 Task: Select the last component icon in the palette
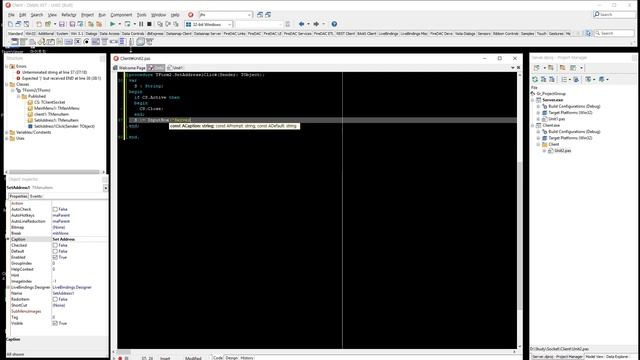(150, 42)
